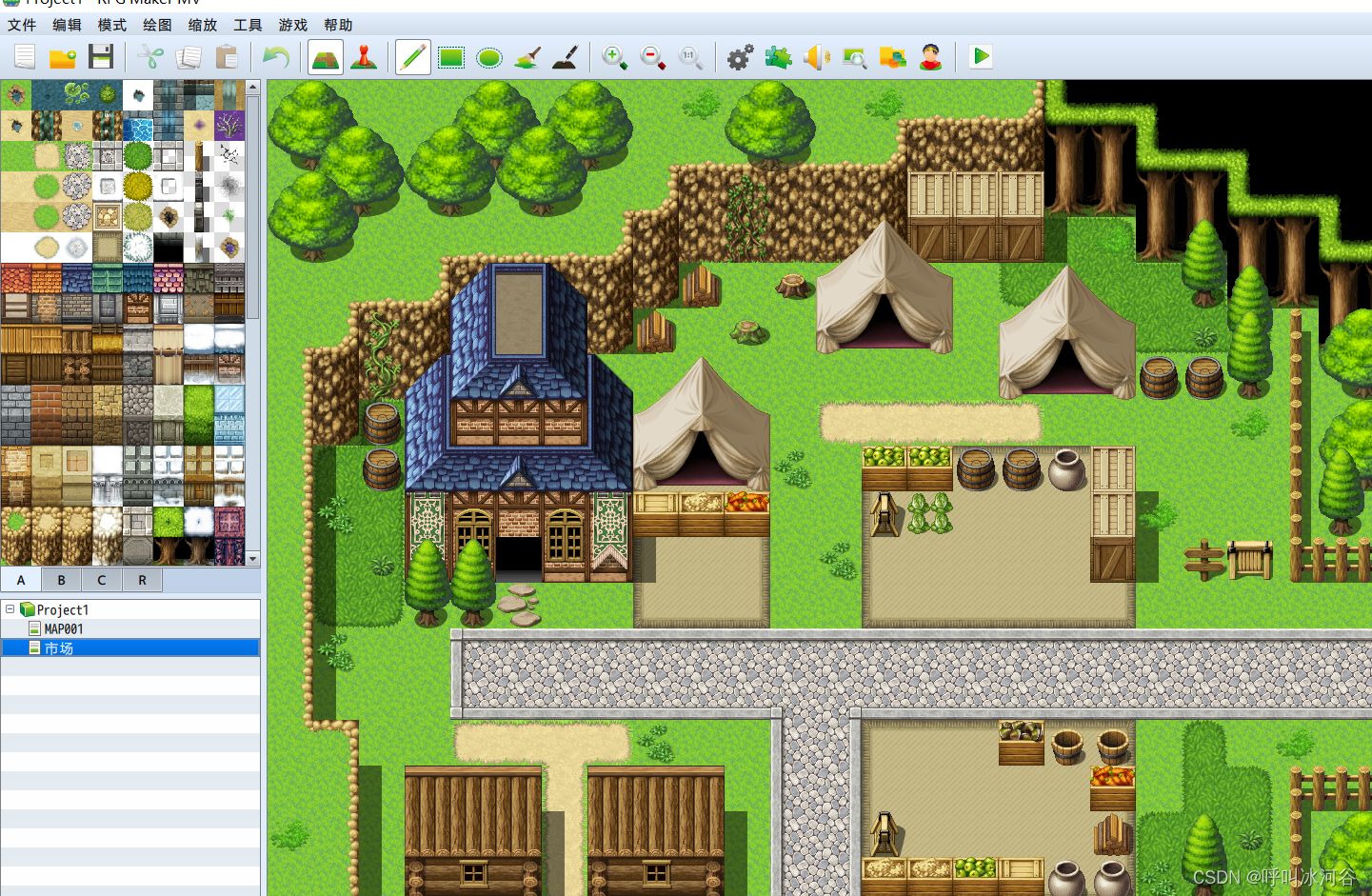
Task: Select the Flood Fill tool
Action: coord(527,57)
